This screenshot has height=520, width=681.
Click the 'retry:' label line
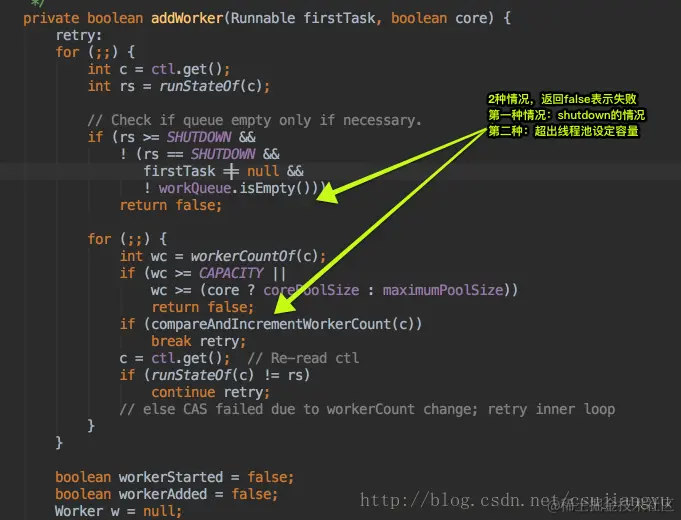click(79, 35)
